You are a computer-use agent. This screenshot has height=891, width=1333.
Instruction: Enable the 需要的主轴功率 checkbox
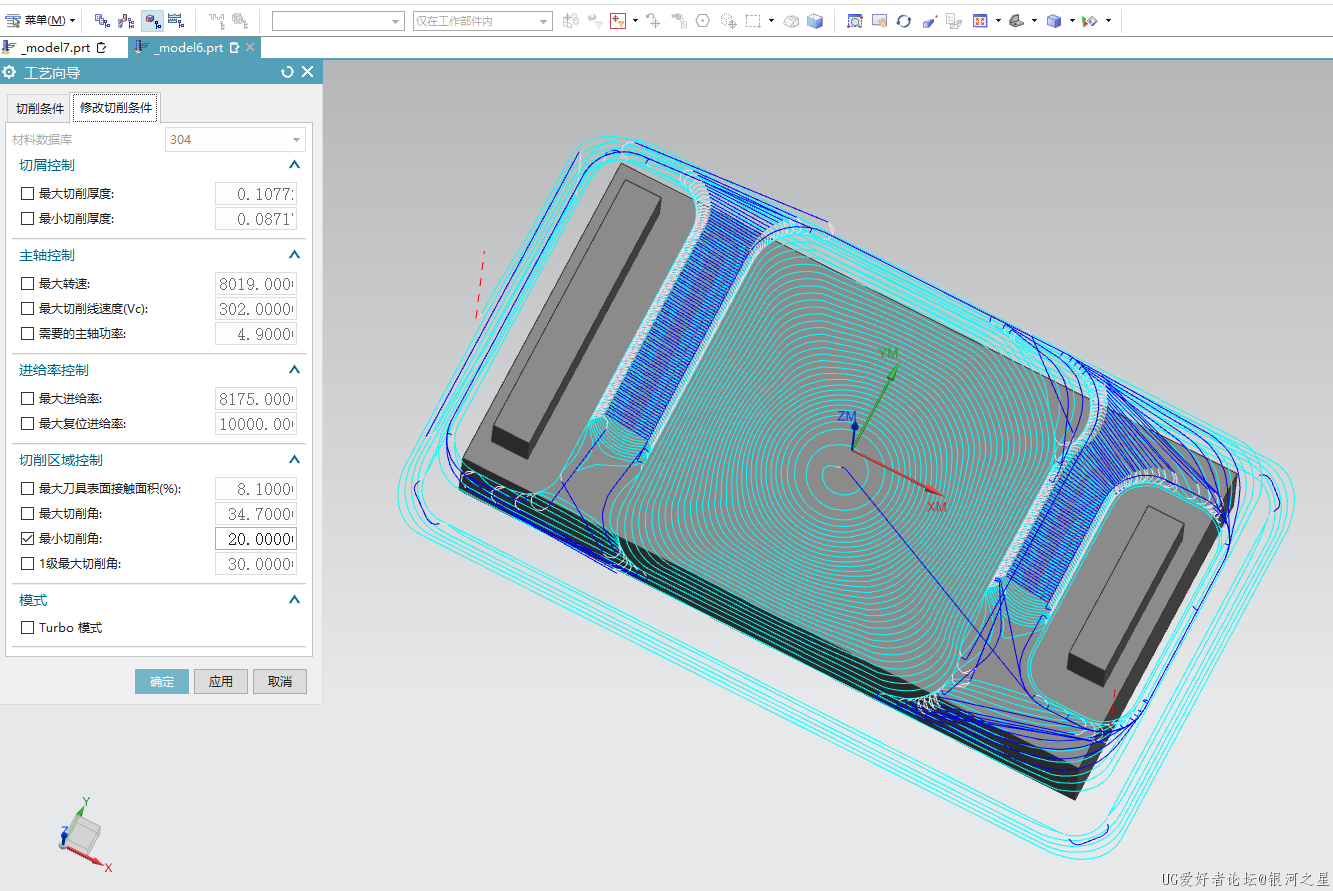[x=28, y=334]
